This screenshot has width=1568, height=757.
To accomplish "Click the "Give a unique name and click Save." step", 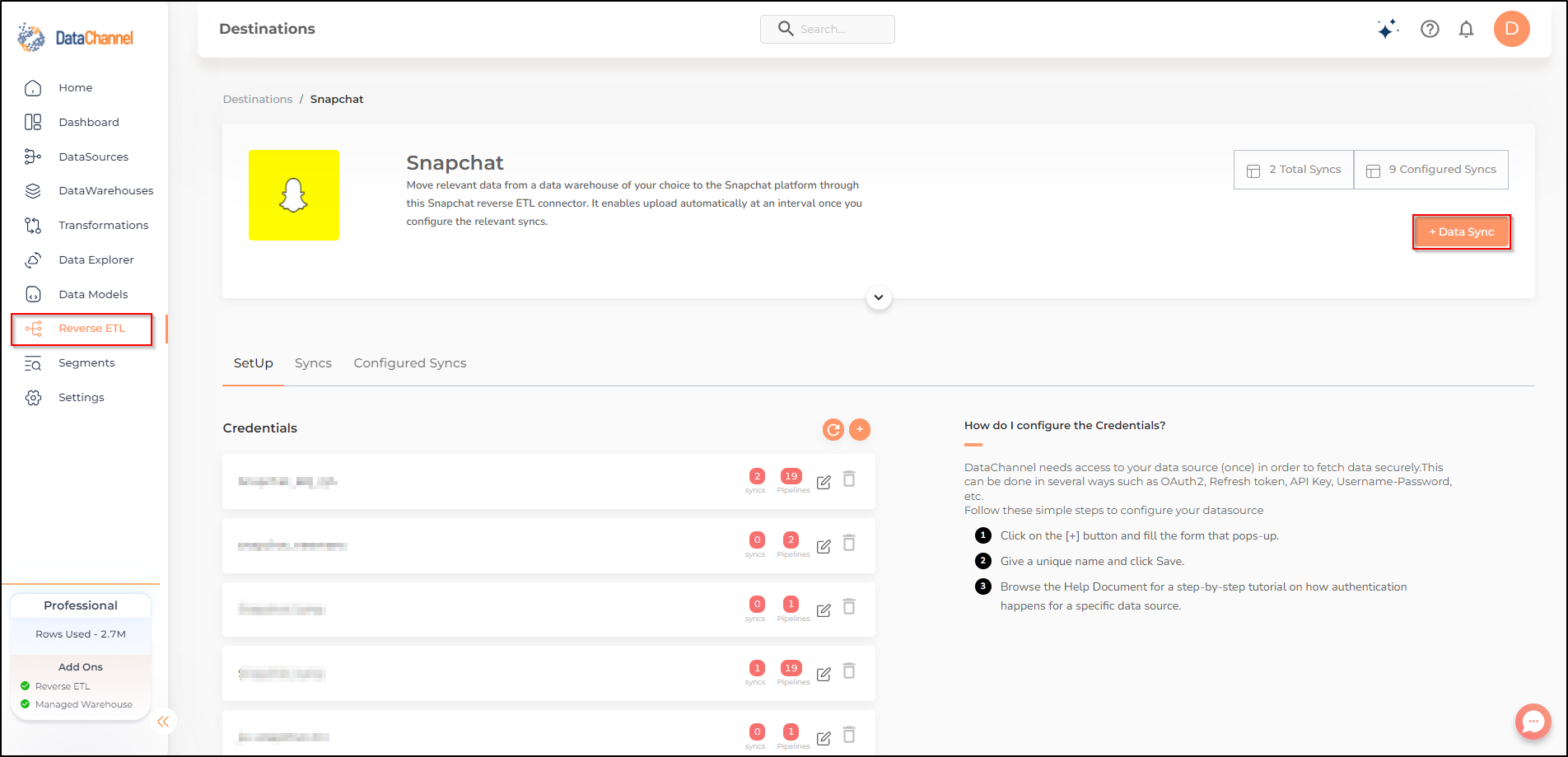I will [1092, 562].
